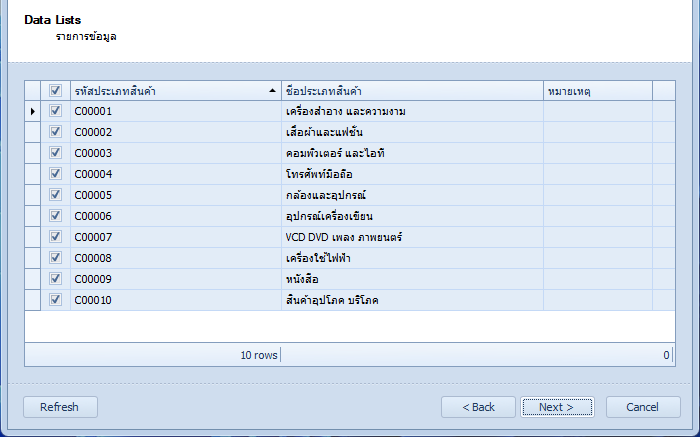Select cell C00001
The image size is (700, 437).
pyautogui.click(x=176, y=111)
